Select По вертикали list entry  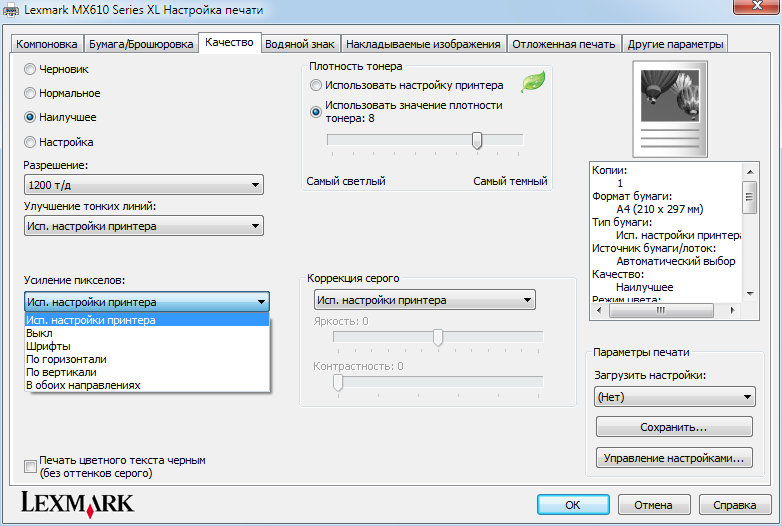click(x=147, y=372)
